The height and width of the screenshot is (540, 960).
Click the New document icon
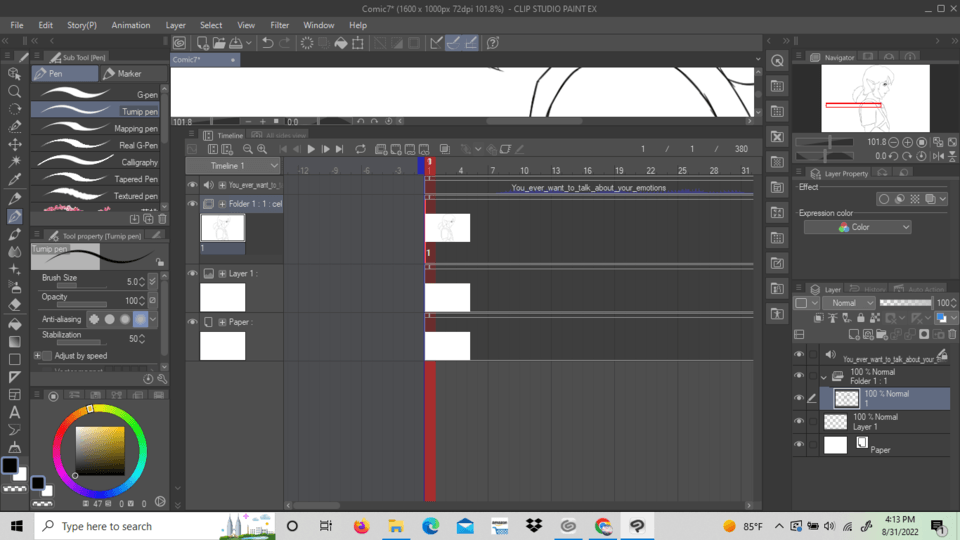[x=202, y=43]
